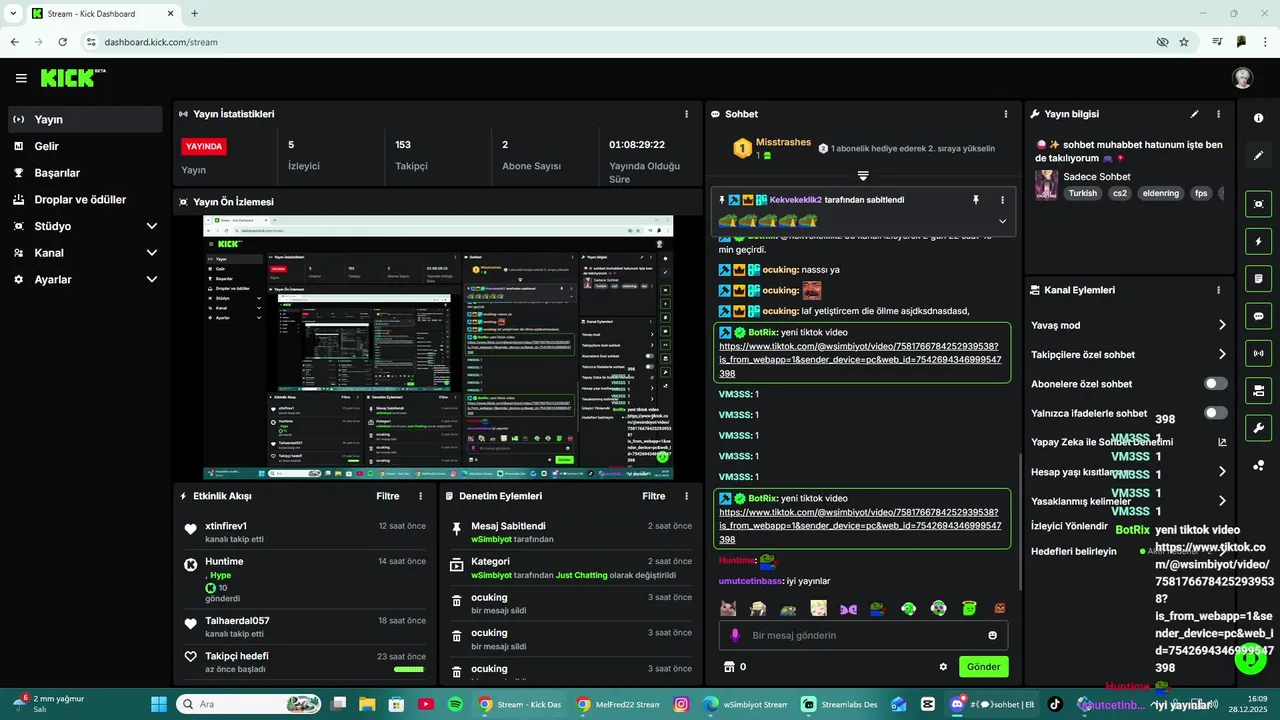Viewport: 1280px width, 720px height.
Task: Go to Gelir in the left sidebar
Action: (x=85, y=146)
